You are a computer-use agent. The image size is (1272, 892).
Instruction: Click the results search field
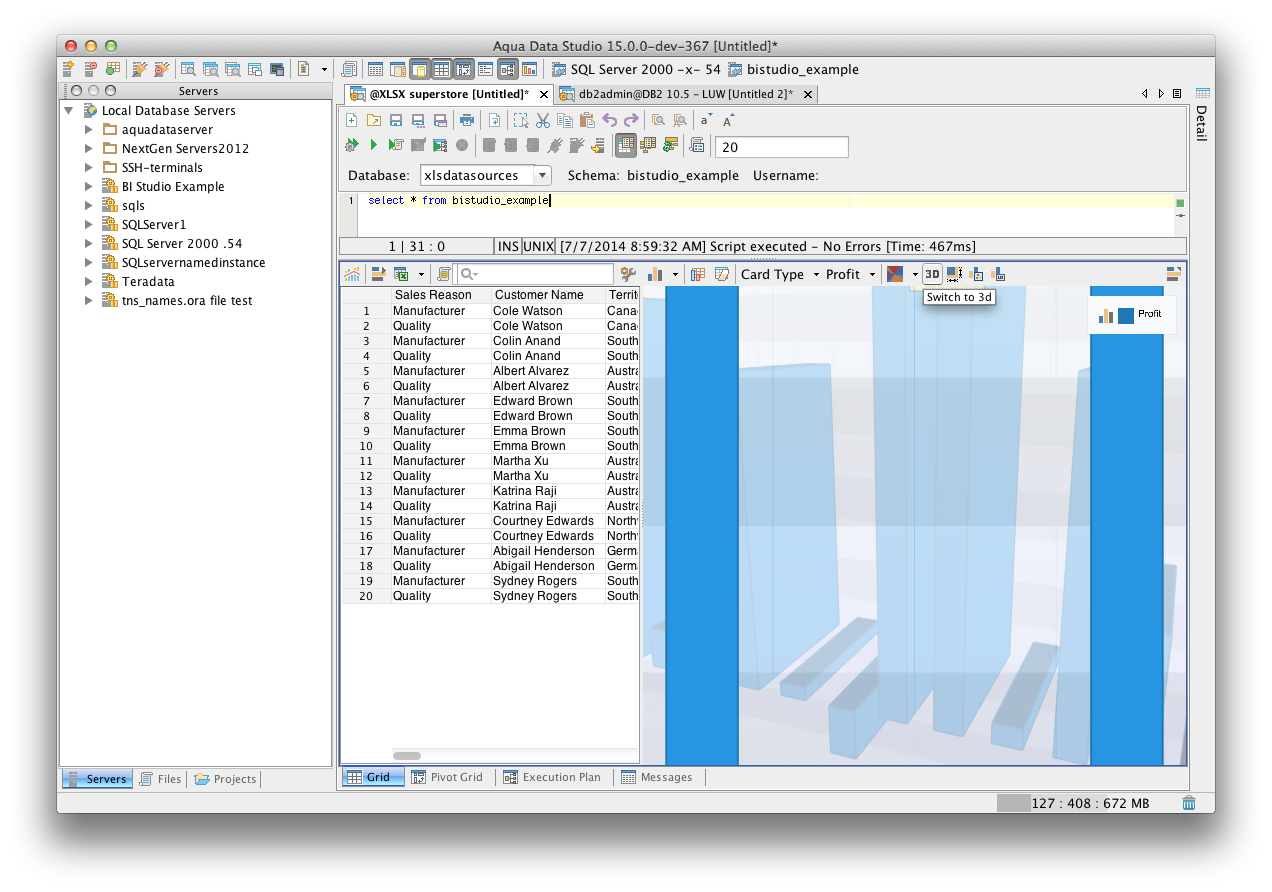(x=535, y=274)
